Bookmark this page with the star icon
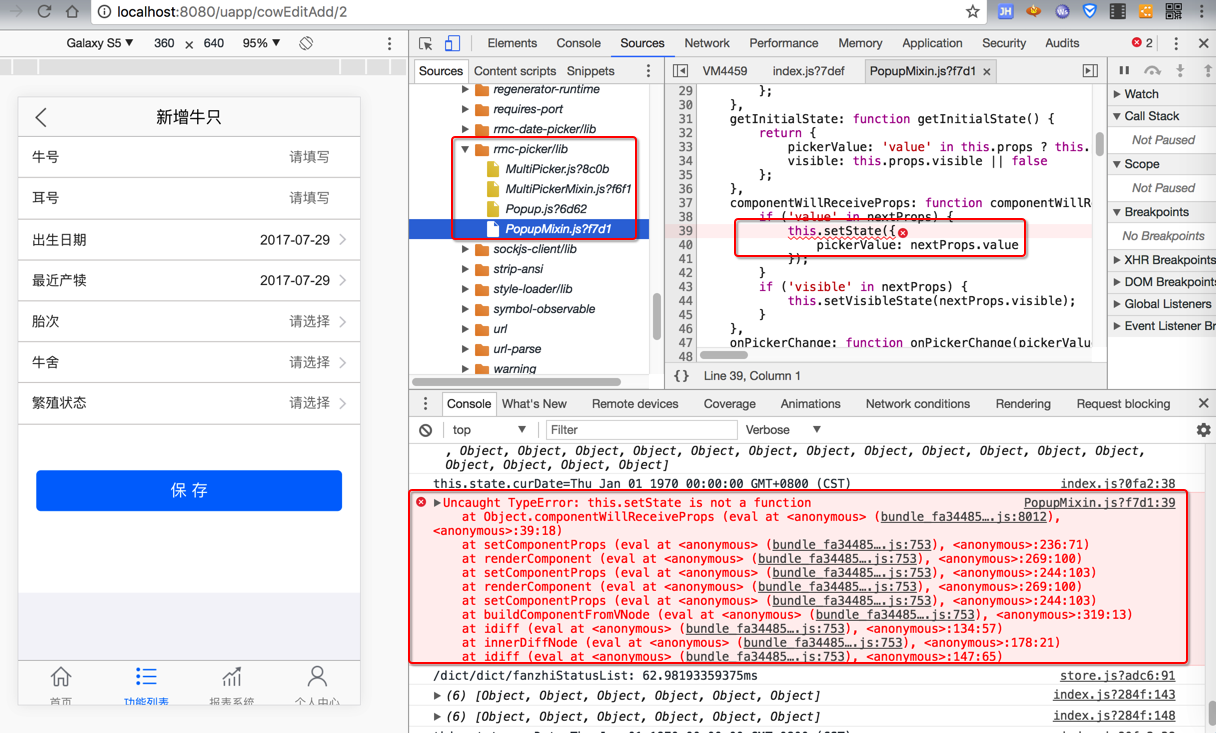 [x=972, y=12]
